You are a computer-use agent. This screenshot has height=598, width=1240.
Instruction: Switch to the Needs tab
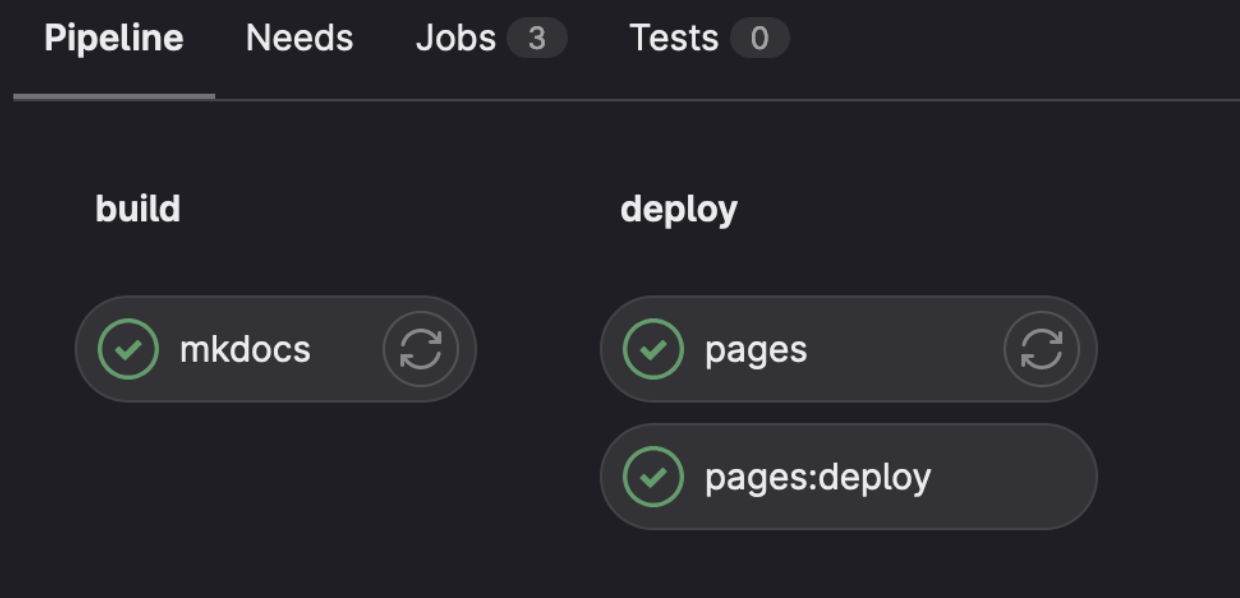click(299, 38)
